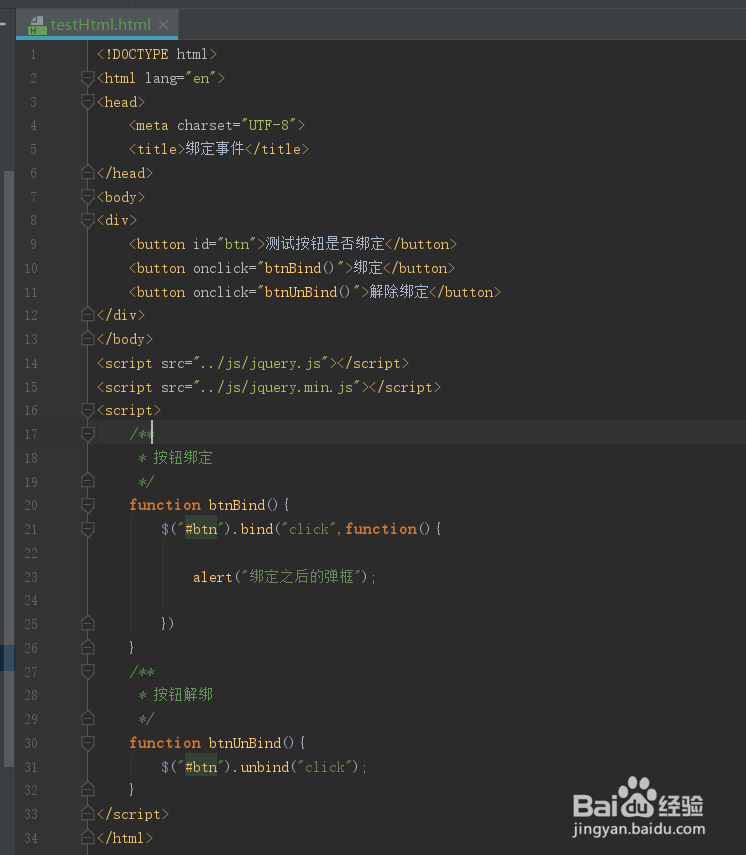The width and height of the screenshot is (746, 855).
Task: Click function name btnBind on line 20
Action: pos(237,505)
